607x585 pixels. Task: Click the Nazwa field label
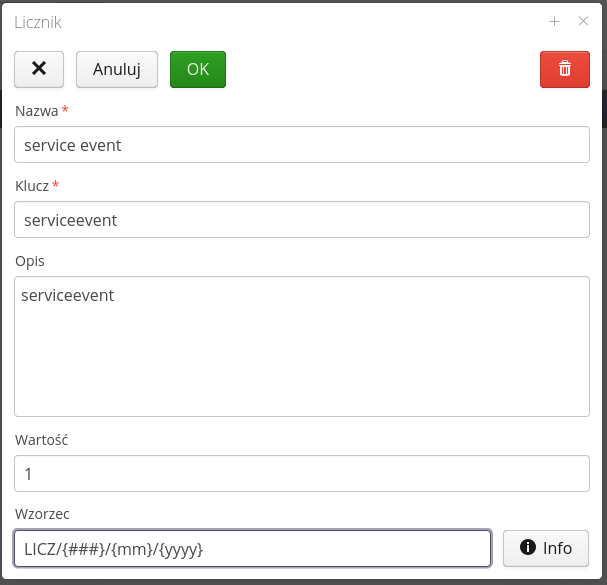coord(36,110)
